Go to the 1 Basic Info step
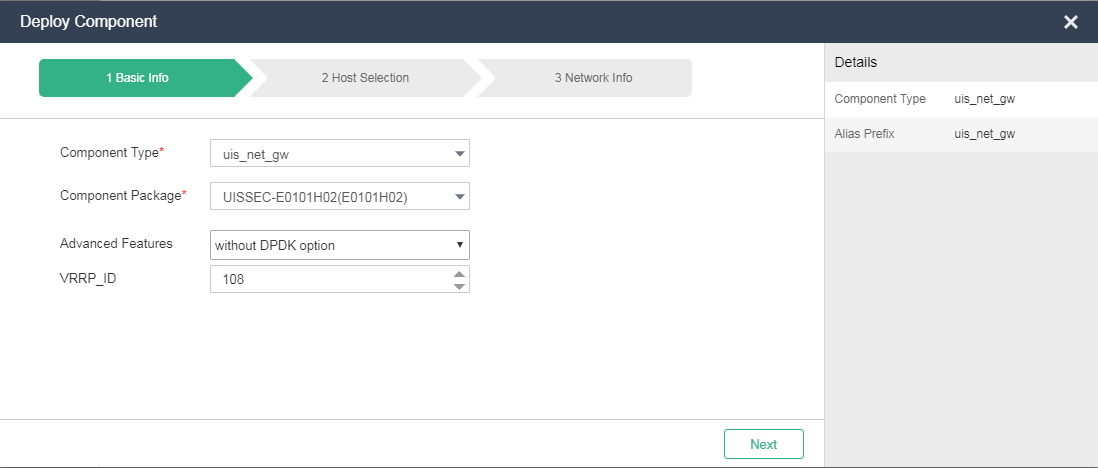Screen dimensions: 1098x468 point(138,78)
